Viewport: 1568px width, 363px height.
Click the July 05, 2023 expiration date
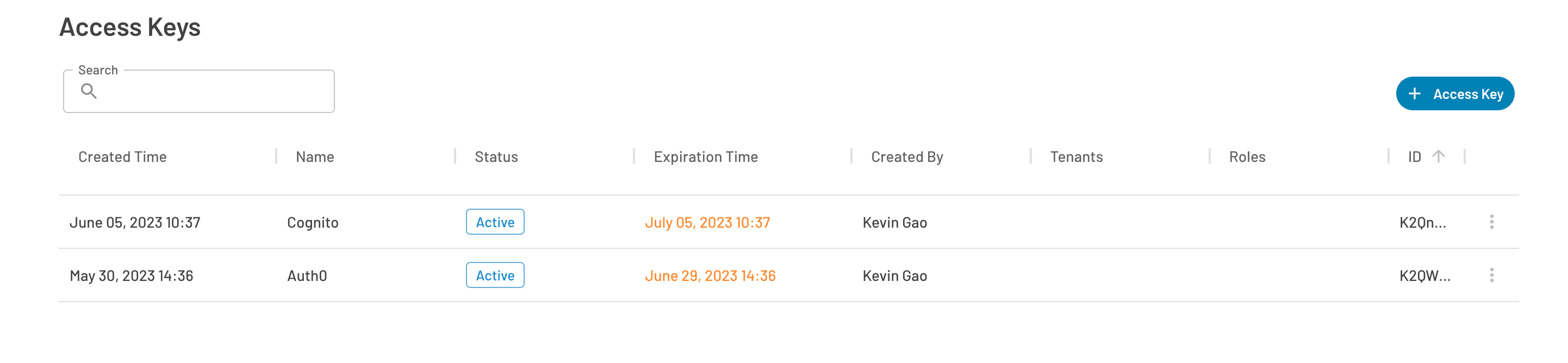707,223
